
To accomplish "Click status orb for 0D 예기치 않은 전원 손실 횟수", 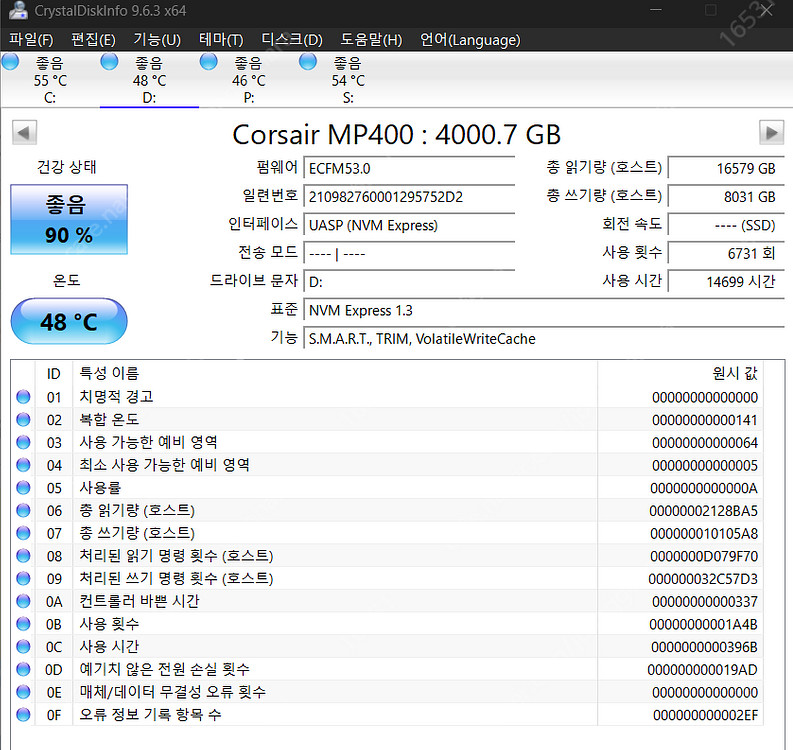I will [x=23, y=669].
